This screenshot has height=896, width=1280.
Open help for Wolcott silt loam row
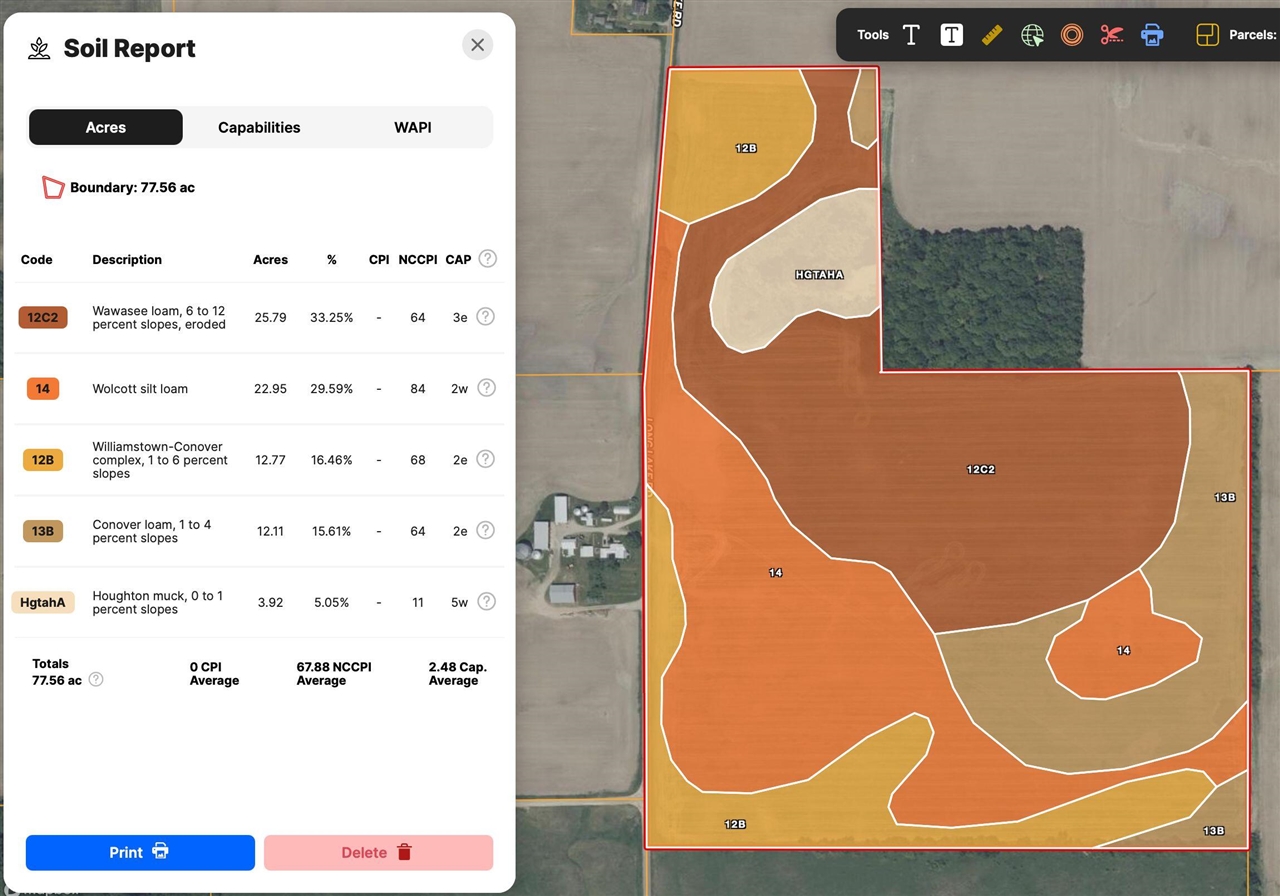[486, 388]
